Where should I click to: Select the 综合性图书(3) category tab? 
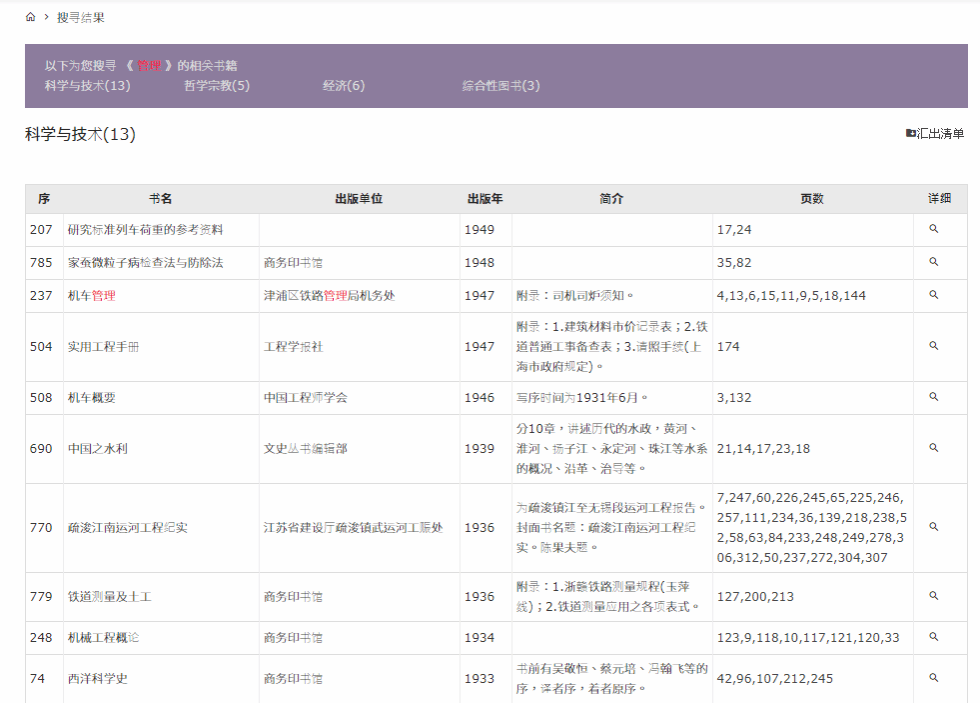click(x=500, y=86)
